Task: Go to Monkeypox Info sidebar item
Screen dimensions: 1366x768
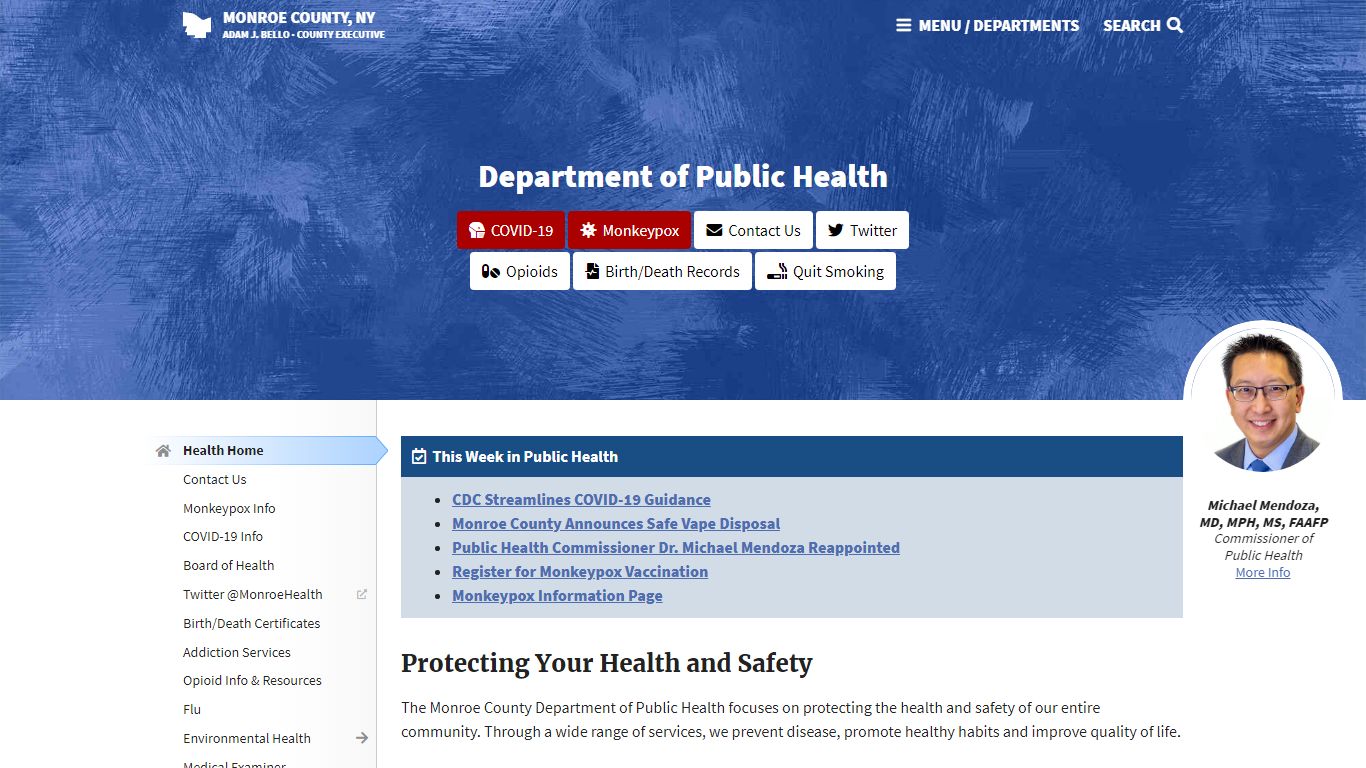Action: (x=229, y=508)
